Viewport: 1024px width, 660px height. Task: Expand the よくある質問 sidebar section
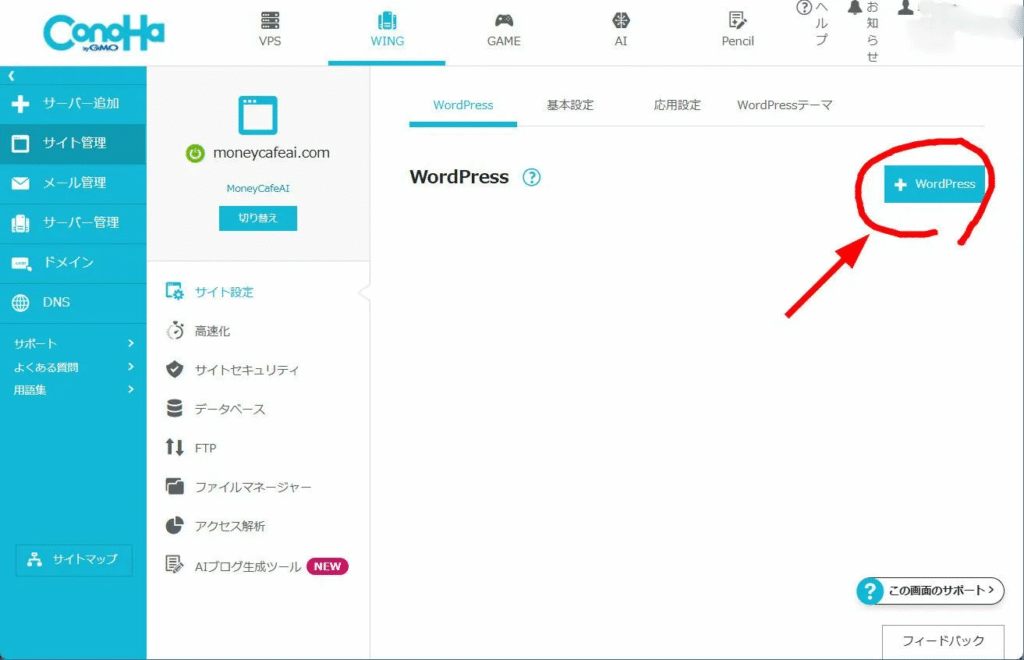pos(73,367)
